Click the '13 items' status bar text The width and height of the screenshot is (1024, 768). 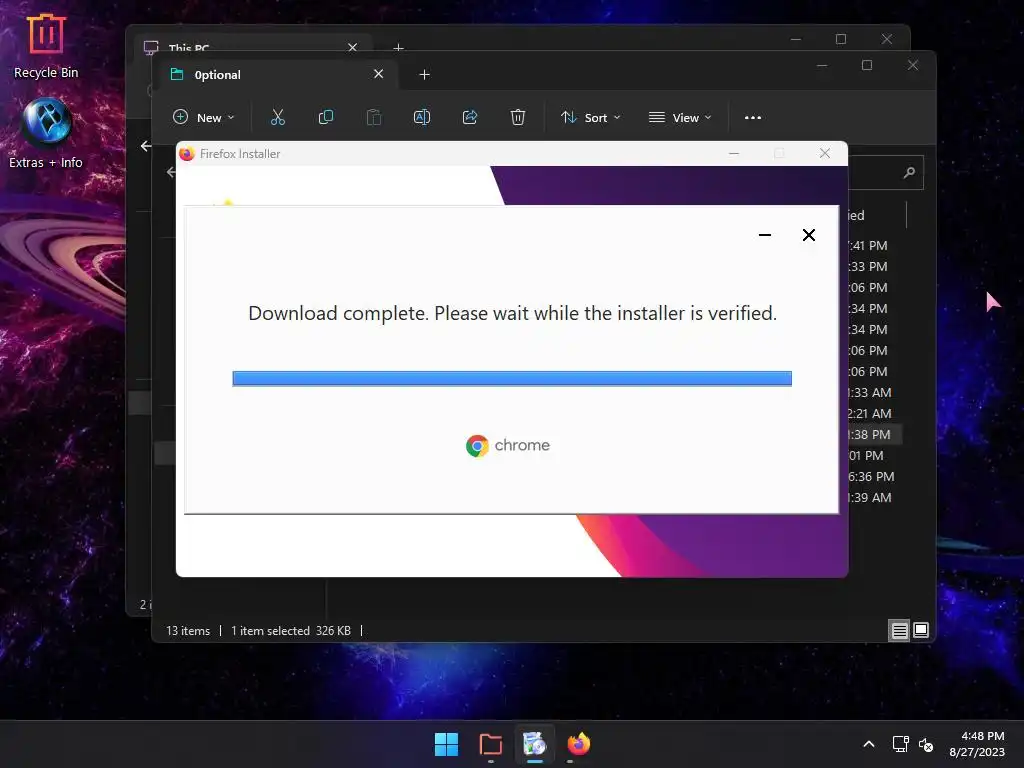pos(188,631)
